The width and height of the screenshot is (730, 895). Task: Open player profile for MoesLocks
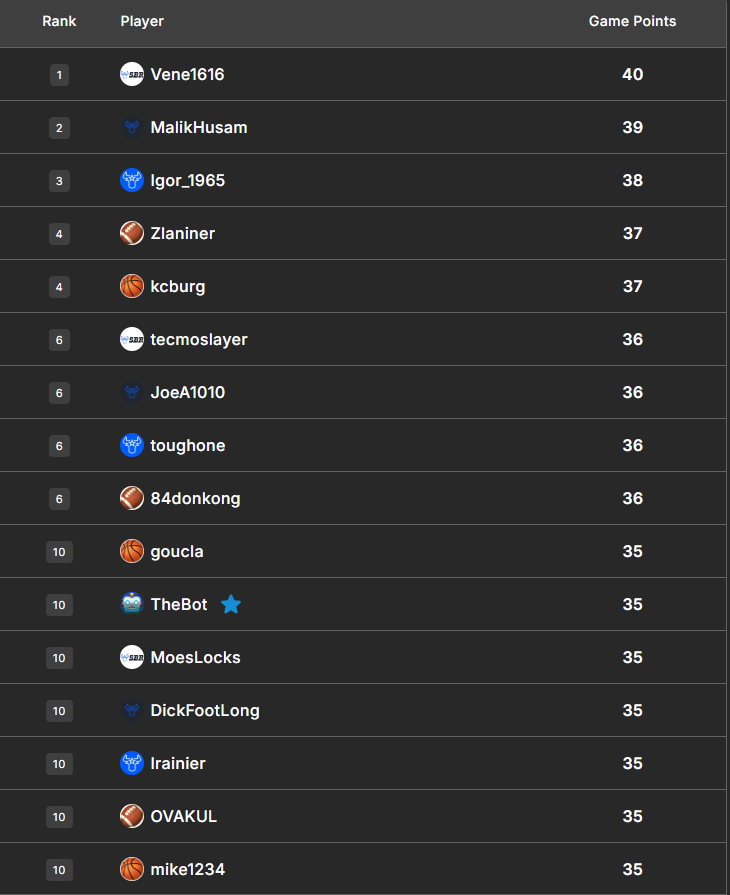click(x=195, y=657)
